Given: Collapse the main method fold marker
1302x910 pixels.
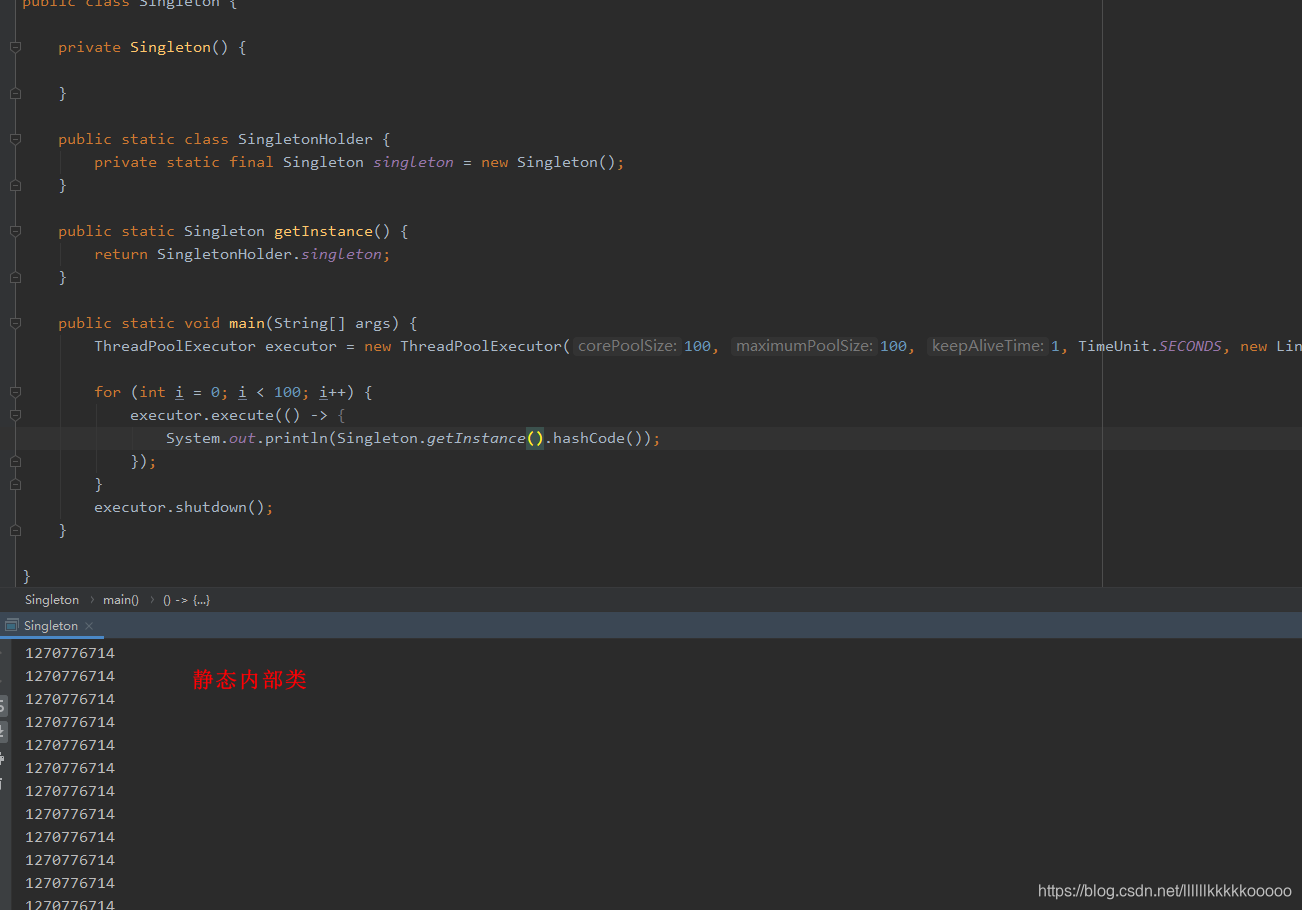Looking at the screenshot, I should (x=15, y=323).
